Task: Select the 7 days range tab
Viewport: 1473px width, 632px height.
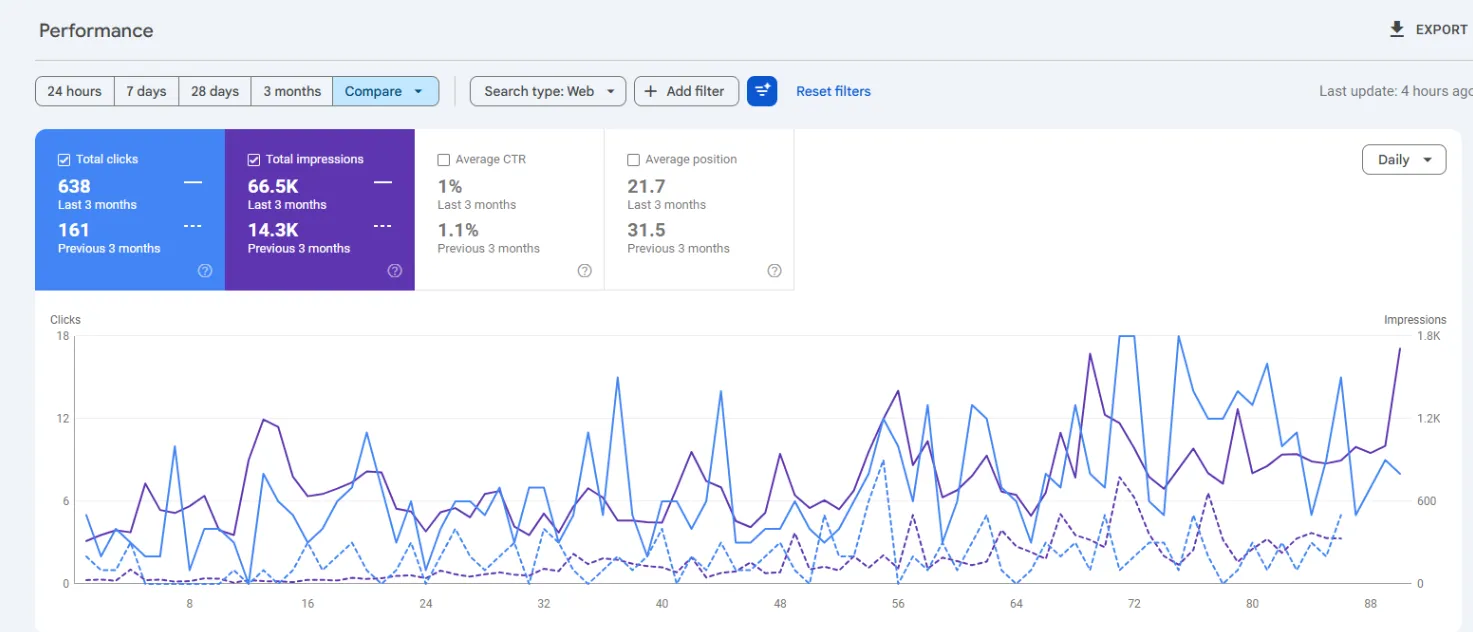Action: click(146, 91)
